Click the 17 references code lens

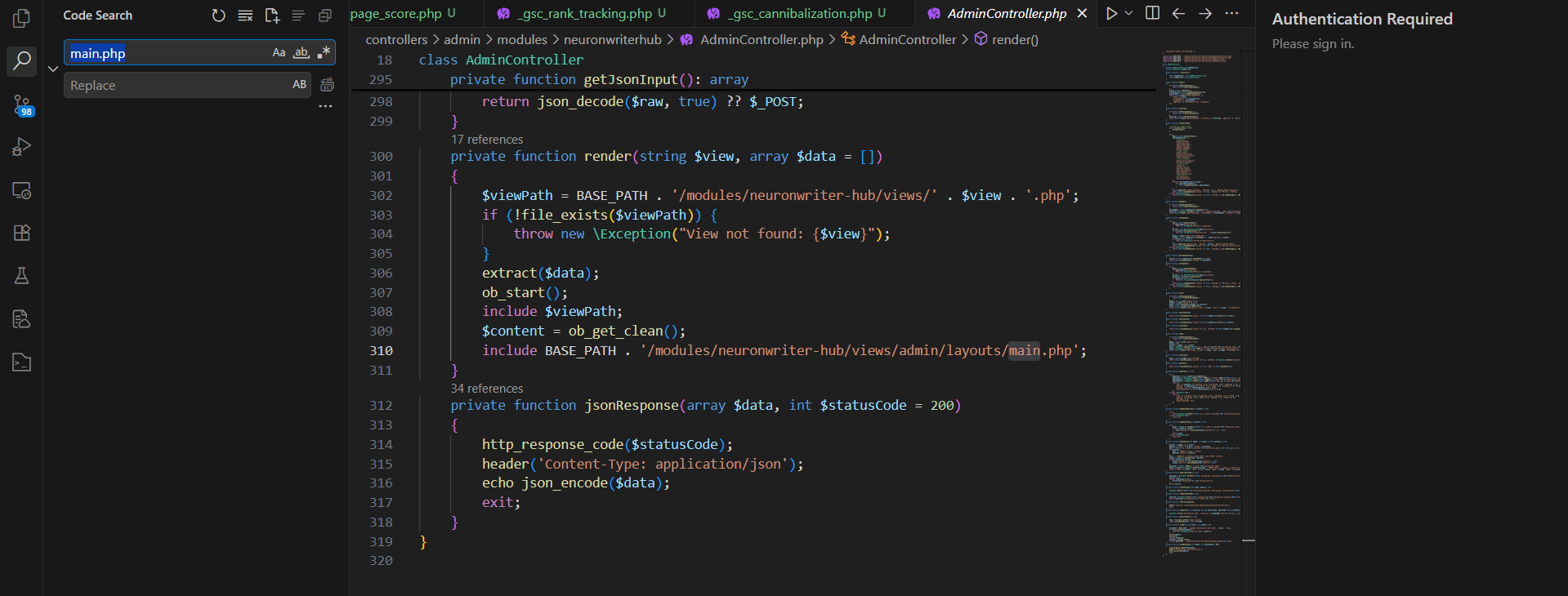487,140
